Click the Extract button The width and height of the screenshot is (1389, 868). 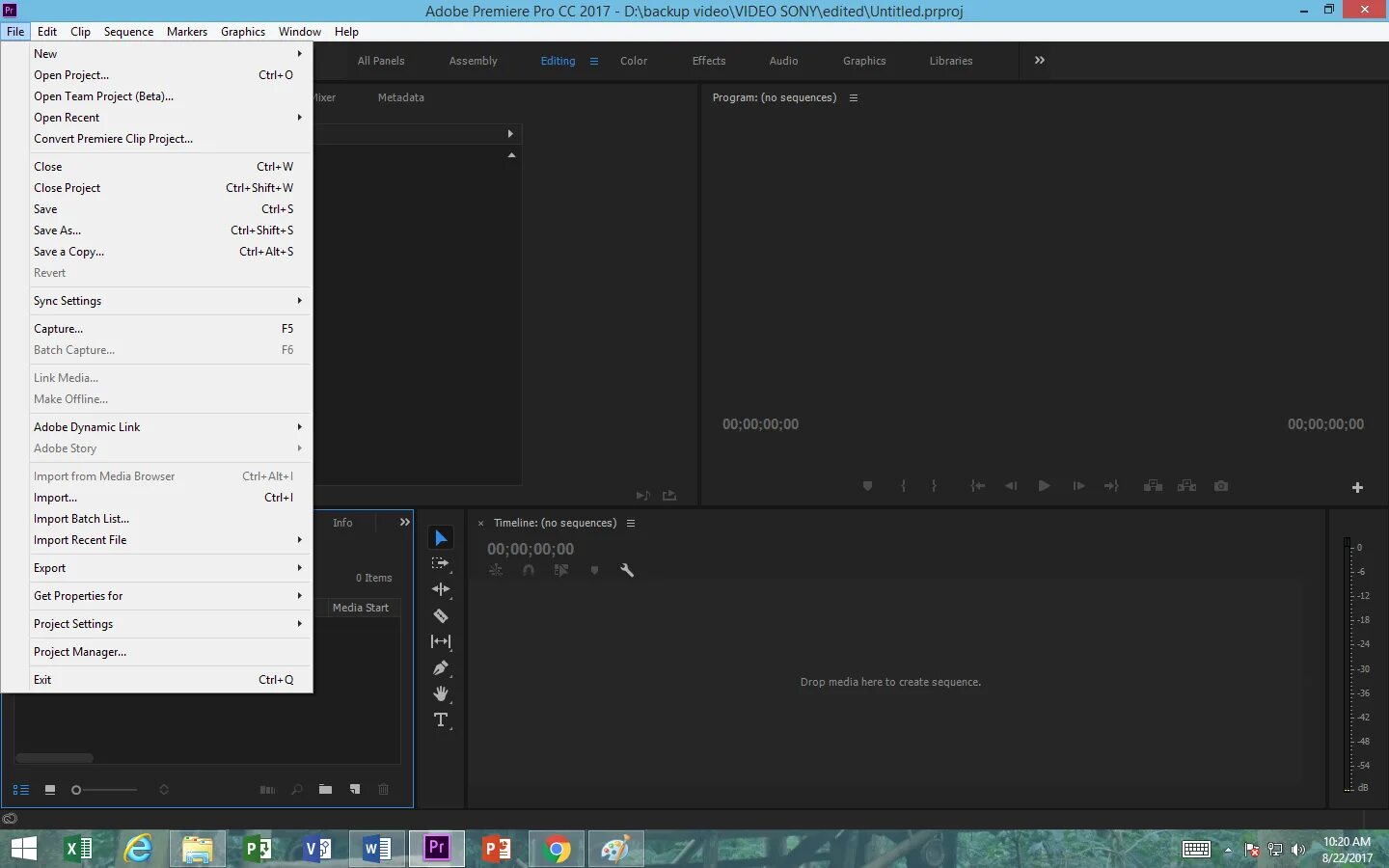tap(1186, 486)
